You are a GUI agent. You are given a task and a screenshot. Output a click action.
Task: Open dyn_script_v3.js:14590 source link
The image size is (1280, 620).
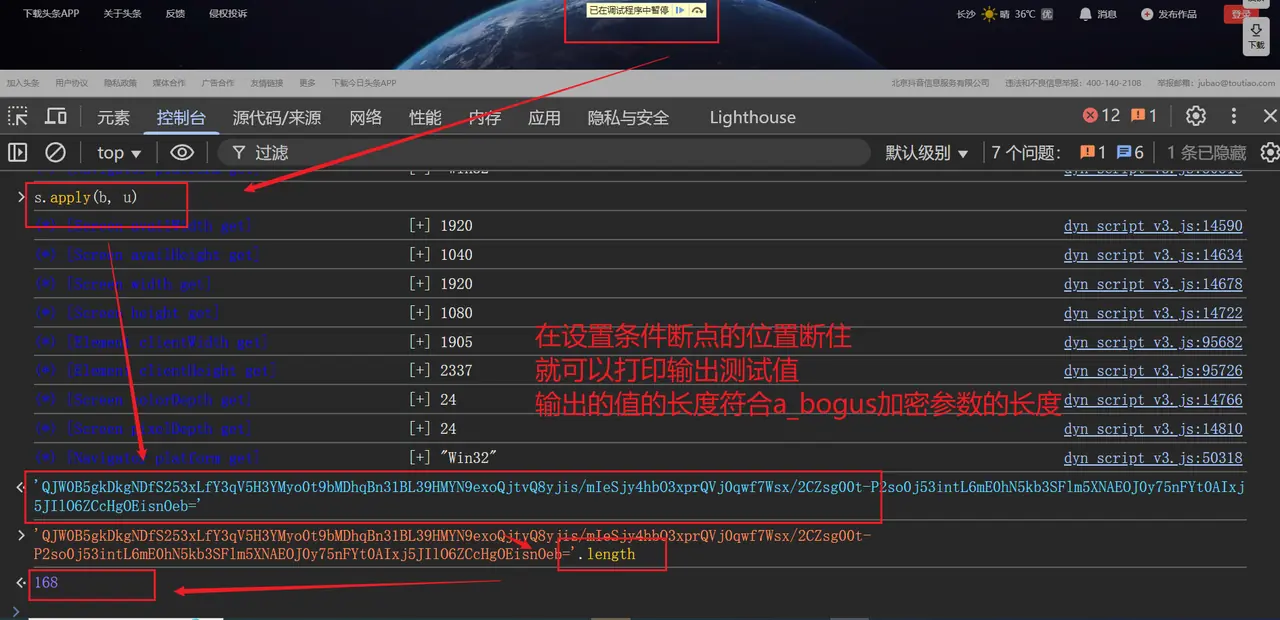(x=1152, y=226)
